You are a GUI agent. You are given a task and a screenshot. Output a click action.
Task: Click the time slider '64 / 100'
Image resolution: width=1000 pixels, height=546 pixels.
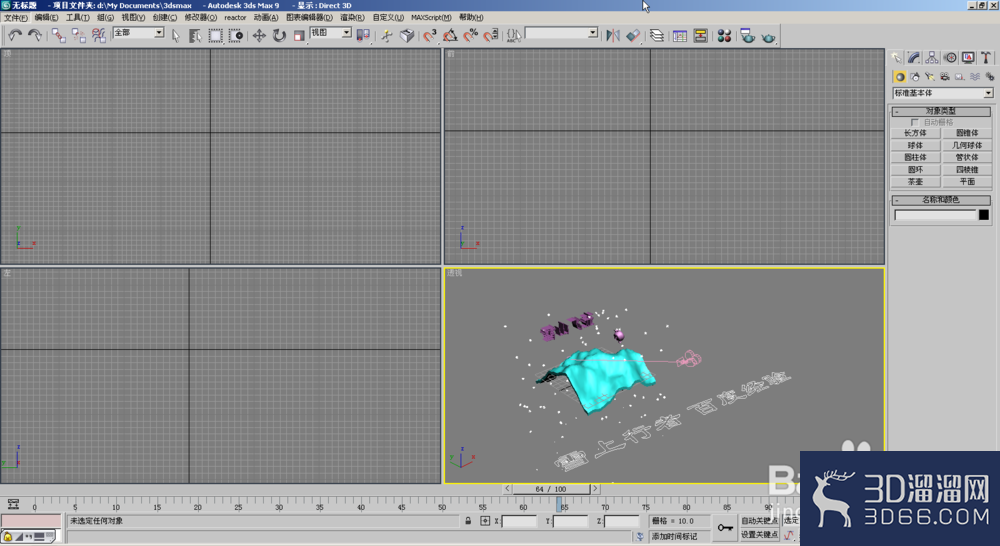point(552,489)
